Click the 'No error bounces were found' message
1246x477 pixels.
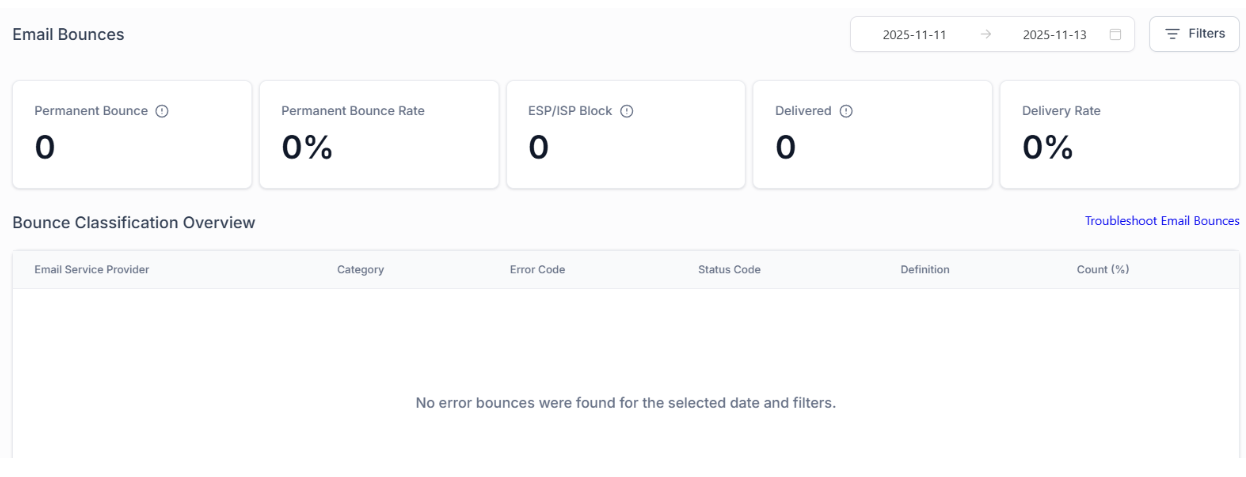[625, 403]
